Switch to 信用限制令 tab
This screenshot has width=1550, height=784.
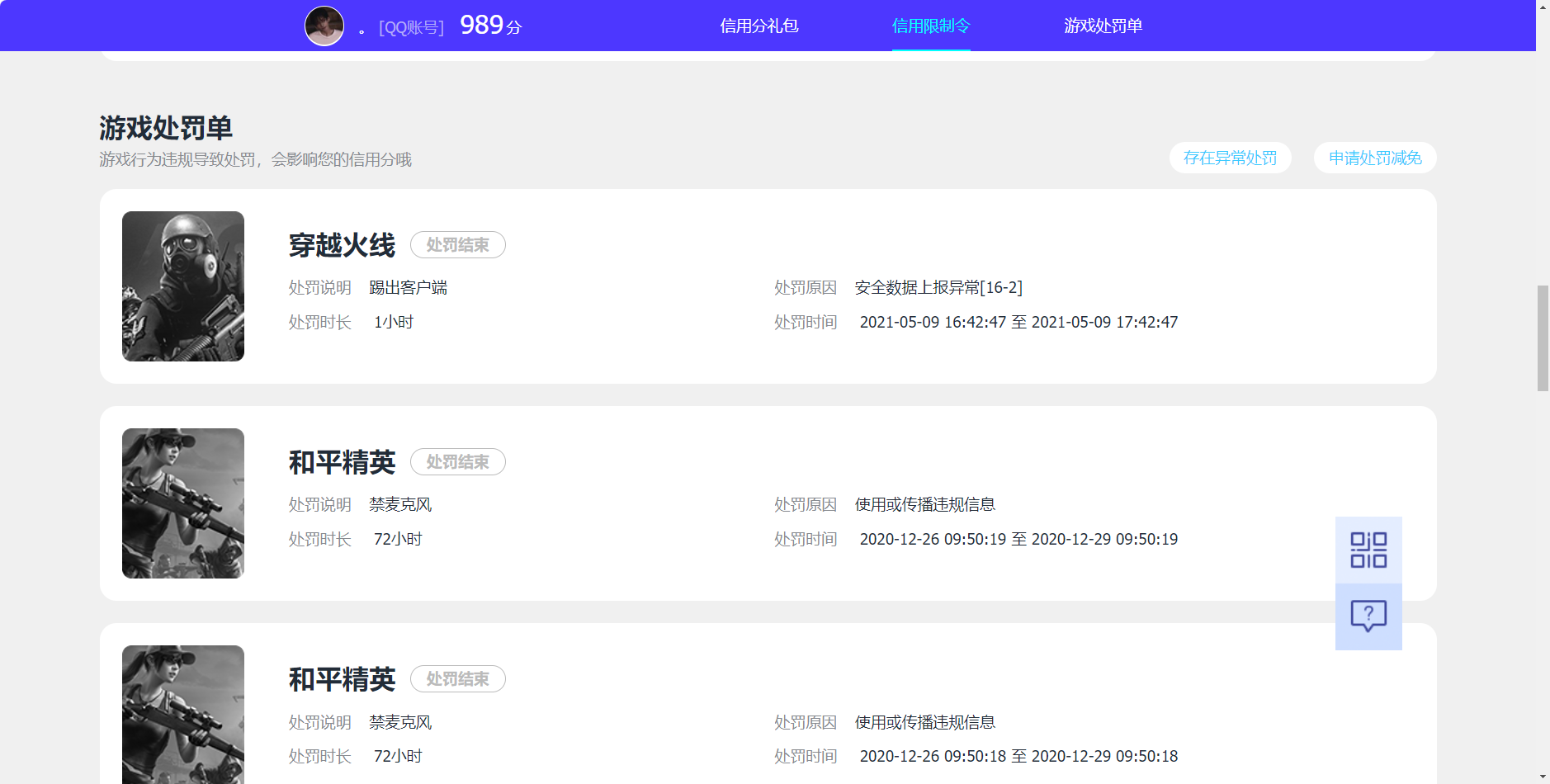coord(931,26)
